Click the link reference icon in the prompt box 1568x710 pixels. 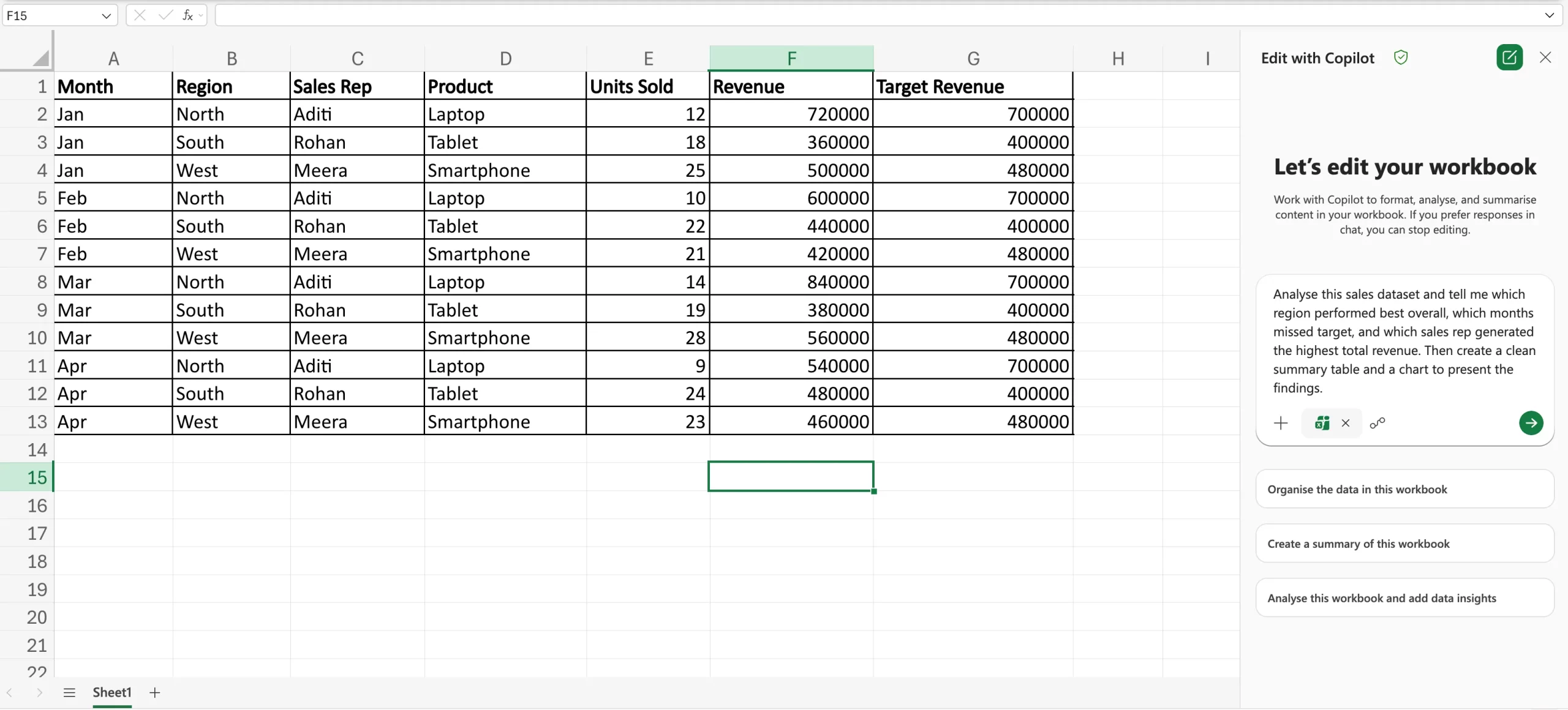(1378, 423)
